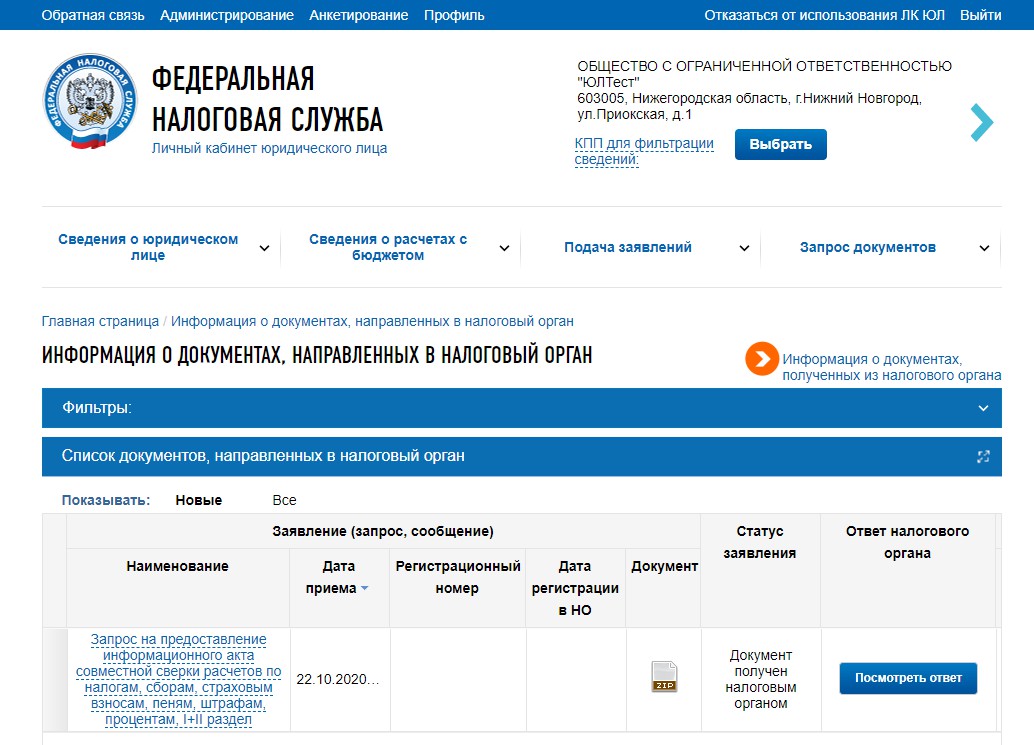Screen dimensions: 1034x745
Task: Click Список документов panel header
Action: click(522, 456)
